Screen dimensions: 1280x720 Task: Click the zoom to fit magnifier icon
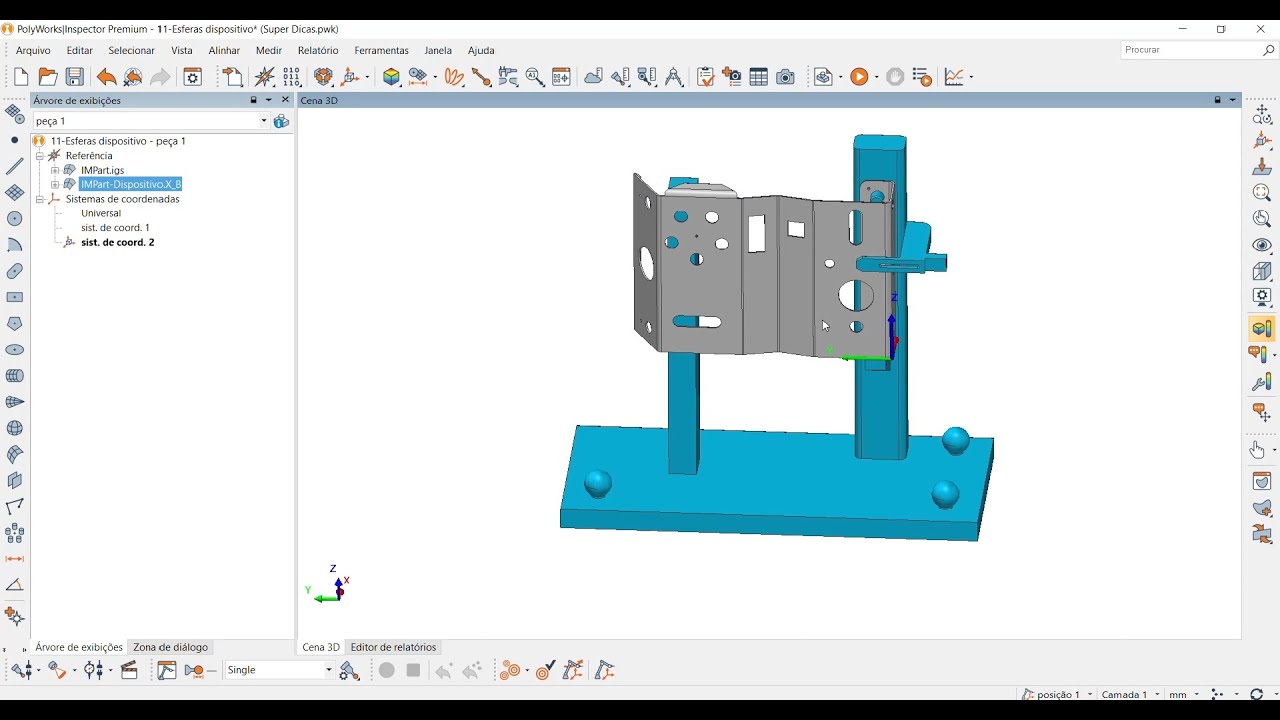coord(1262,193)
